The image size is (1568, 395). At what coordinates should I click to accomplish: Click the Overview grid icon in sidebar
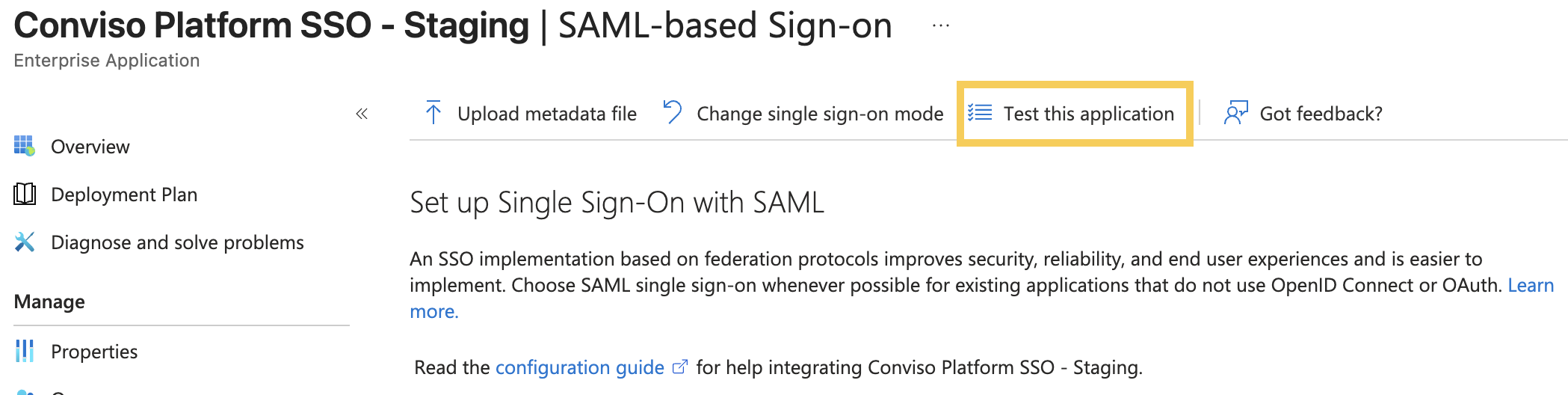tap(25, 146)
